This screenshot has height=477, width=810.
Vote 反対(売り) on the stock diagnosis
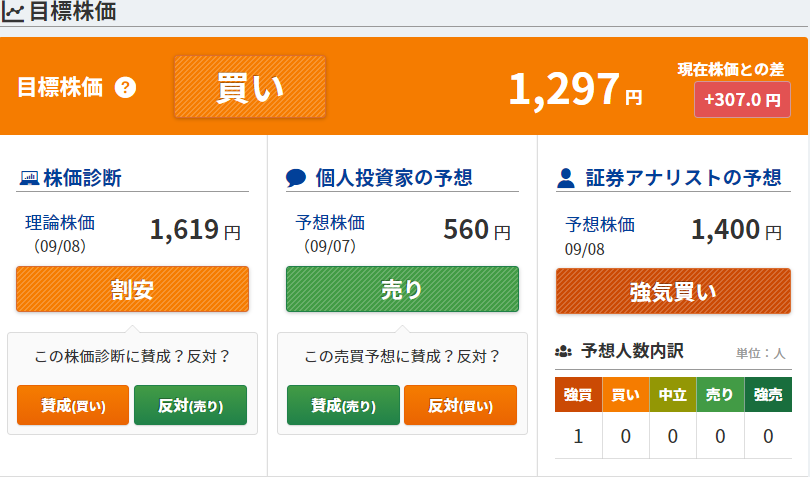[190, 405]
